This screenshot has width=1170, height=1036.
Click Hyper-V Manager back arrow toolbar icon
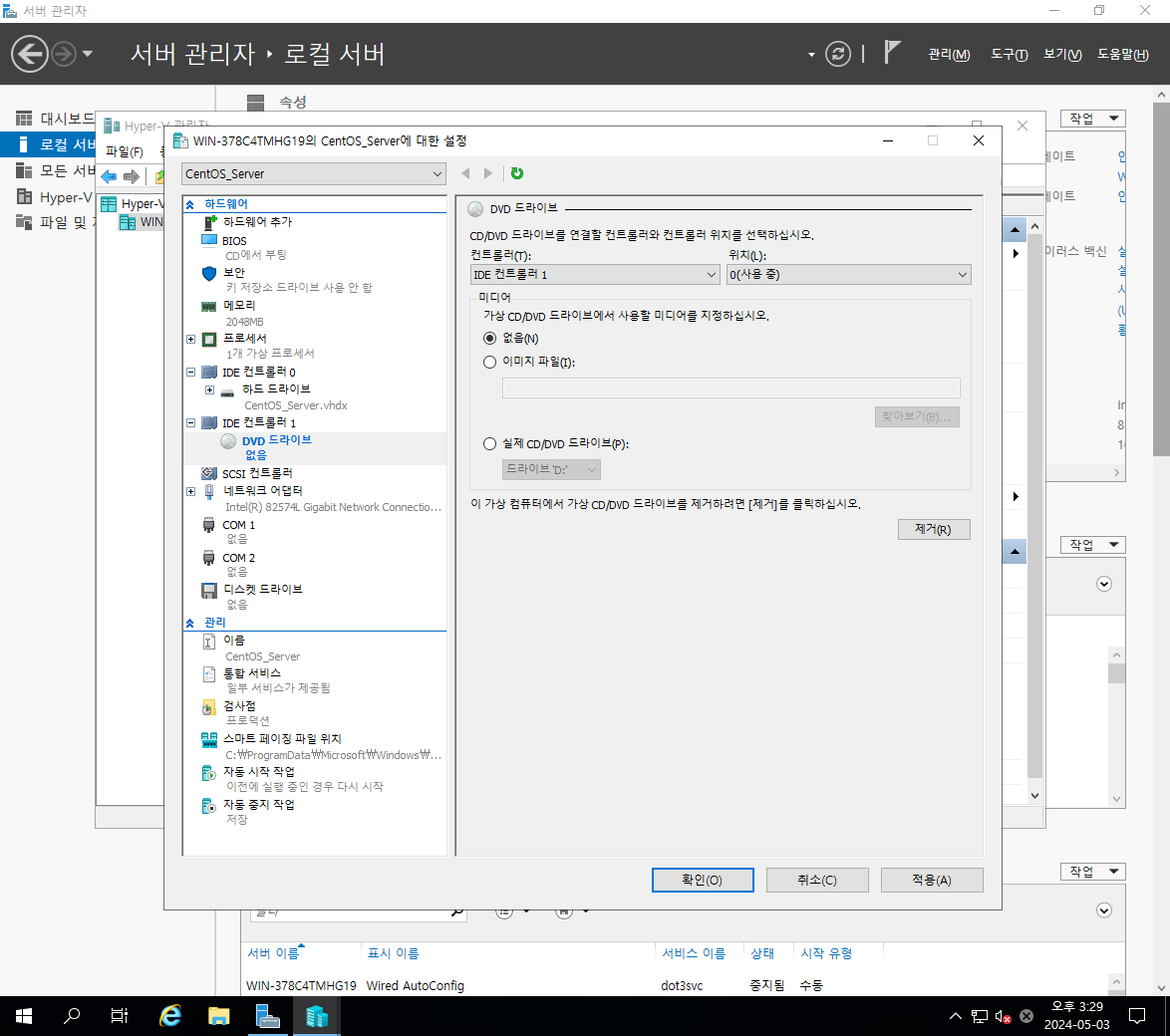[x=110, y=176]
